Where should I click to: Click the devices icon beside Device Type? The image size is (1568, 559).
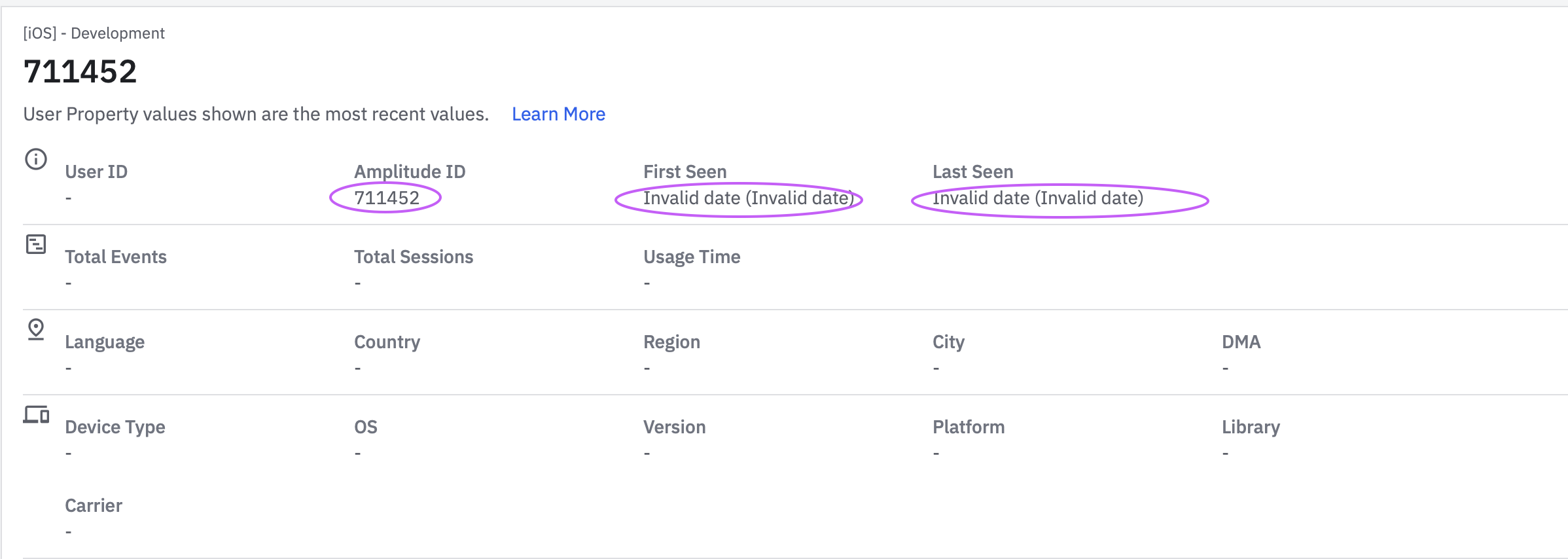pos(36,414)
